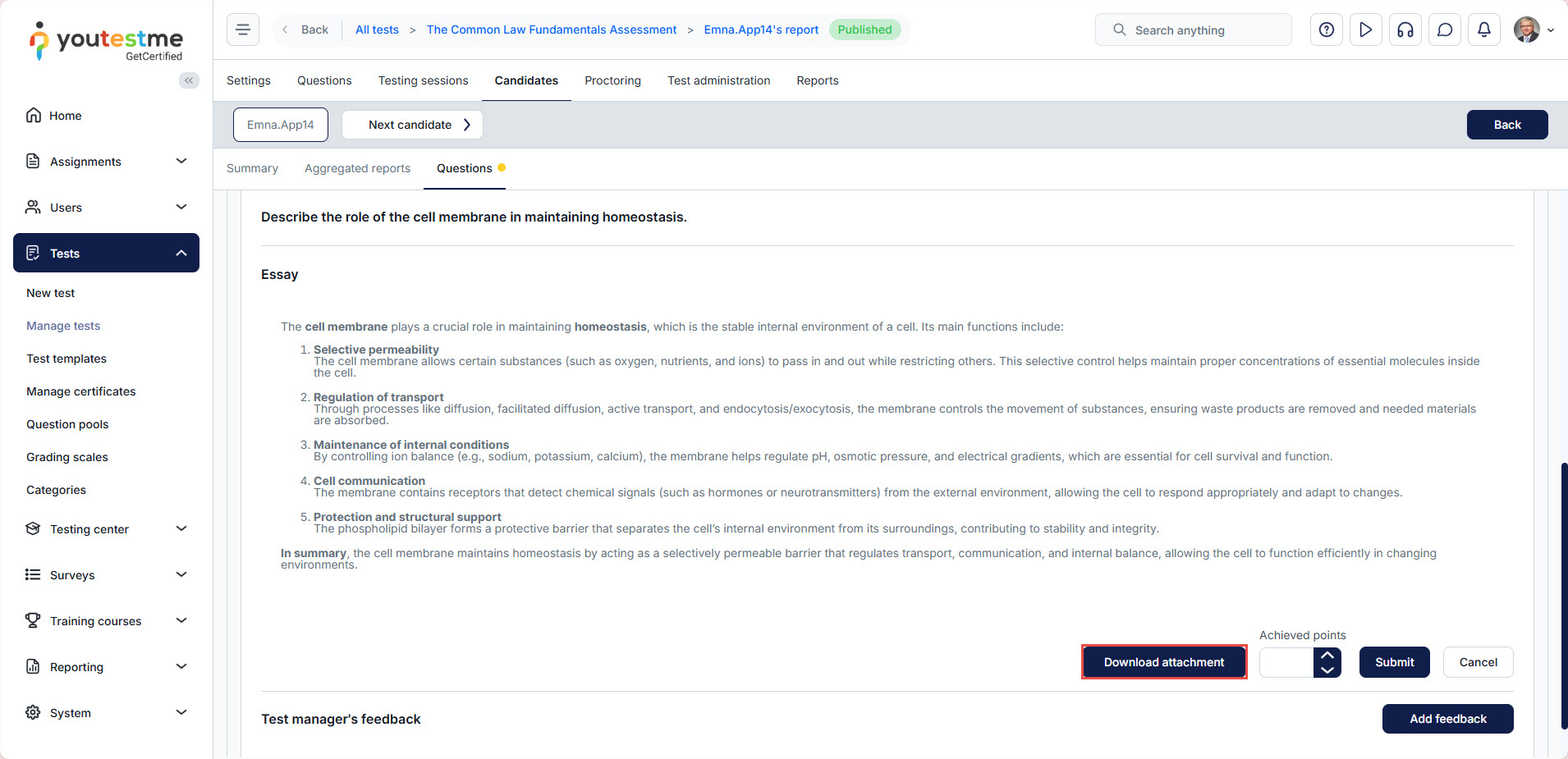
Task: Switch to the Summary tab
Action: tap(252, 168)
